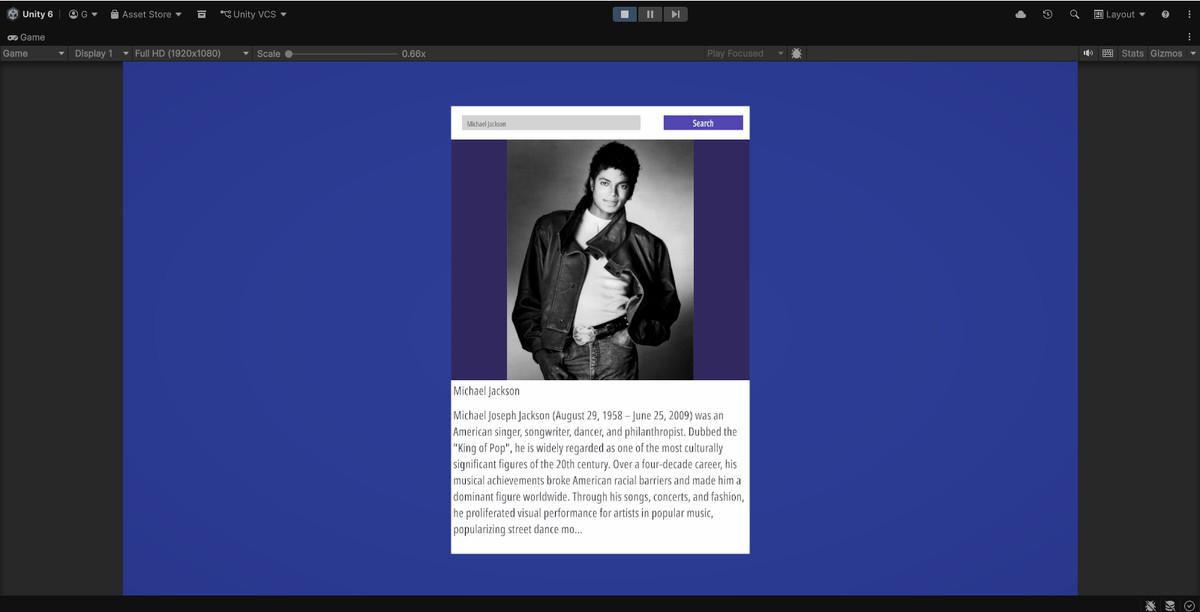Open the undo history icon

click(1047, 14)
